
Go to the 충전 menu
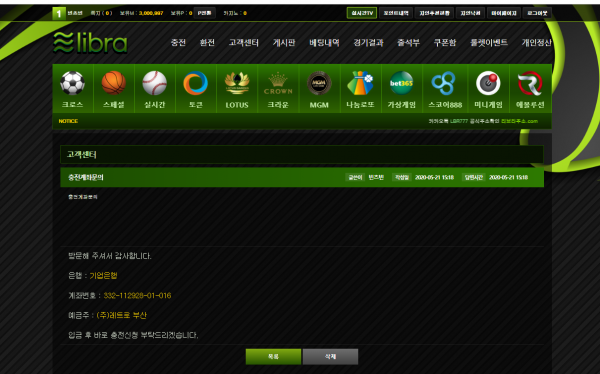tap(178, 42)
